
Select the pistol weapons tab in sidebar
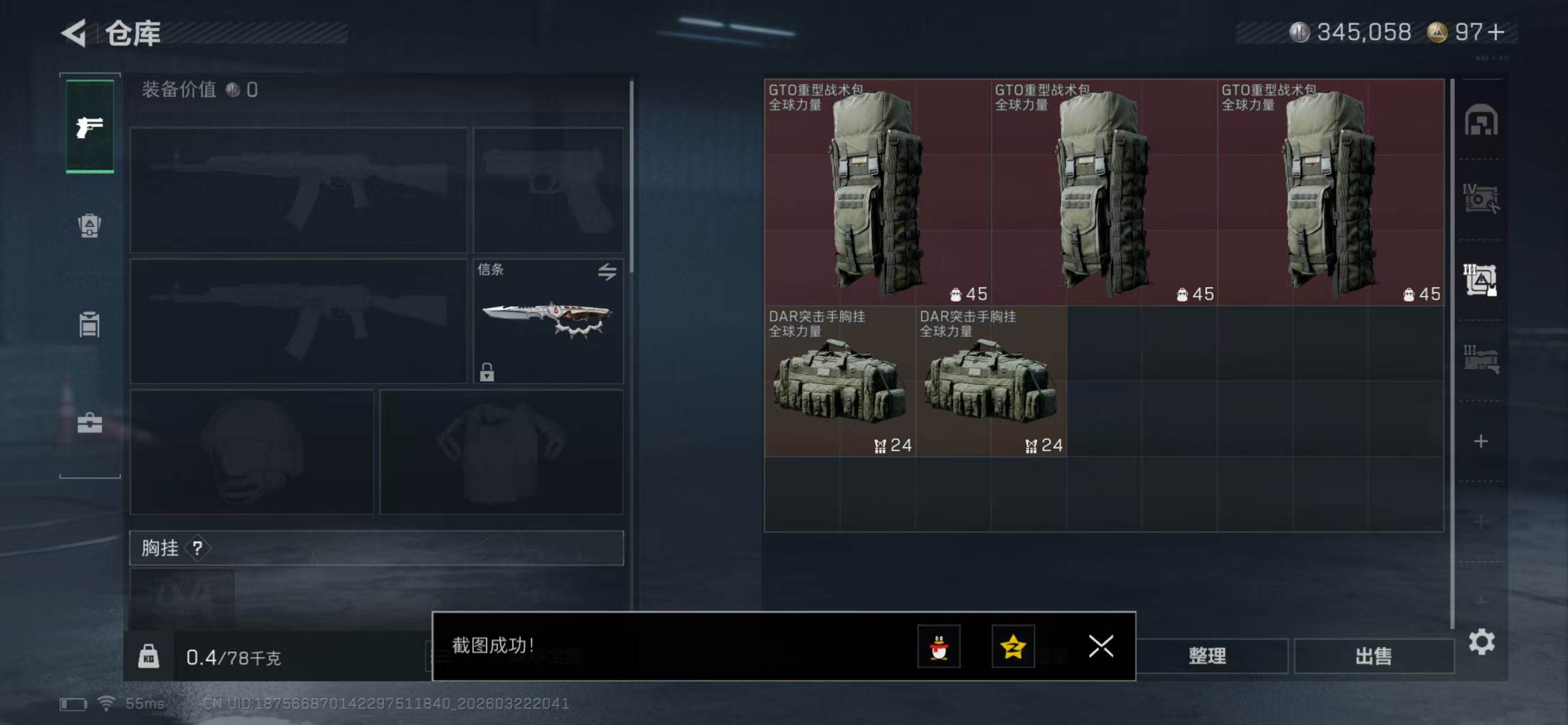(89, 127)
